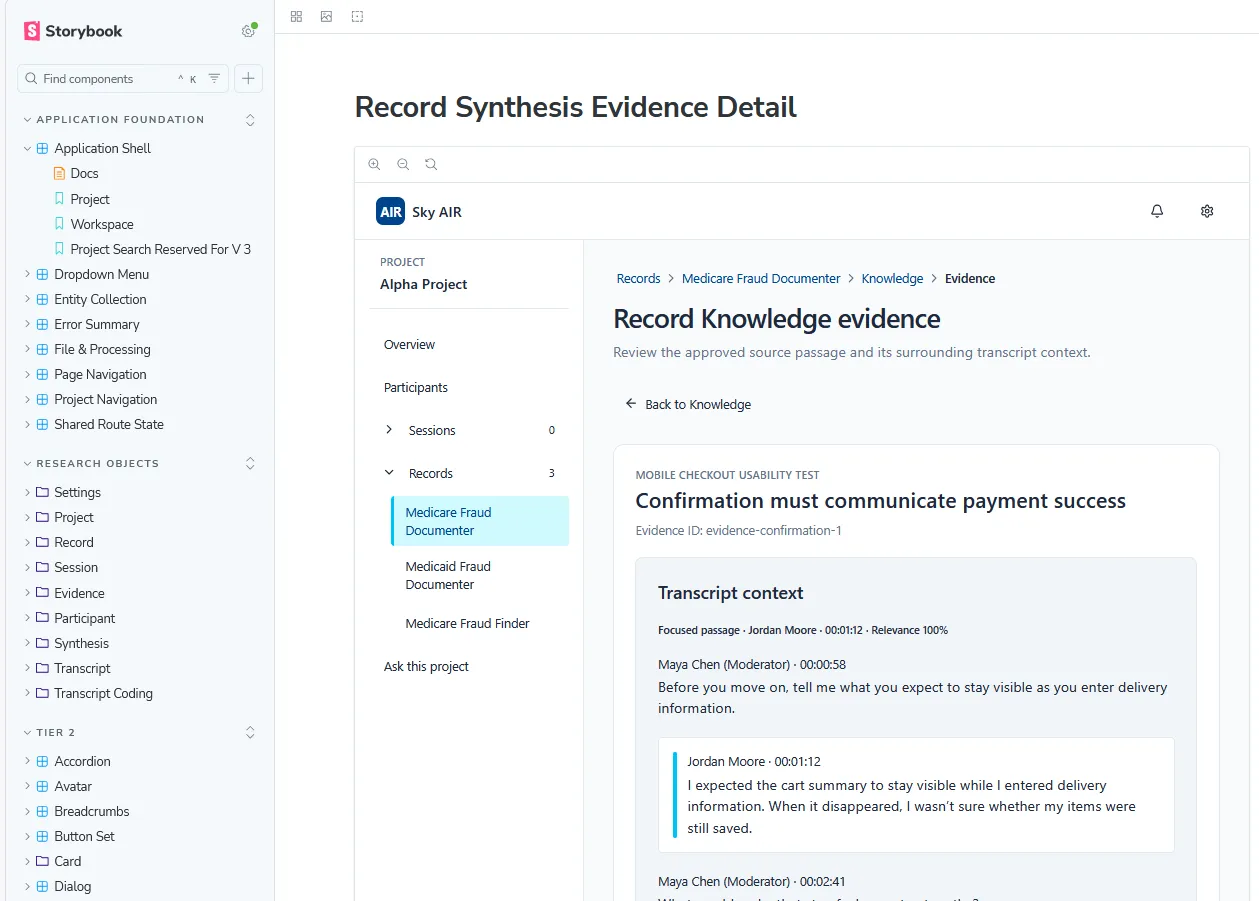Focus the Find components search field

(x=123, y=78)
